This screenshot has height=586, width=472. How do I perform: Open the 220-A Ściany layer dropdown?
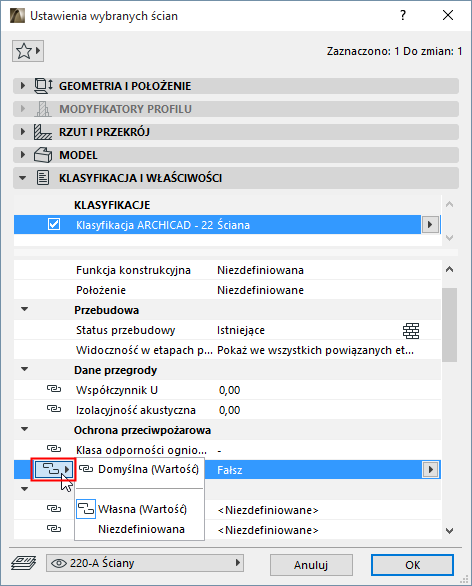point(145,563)
